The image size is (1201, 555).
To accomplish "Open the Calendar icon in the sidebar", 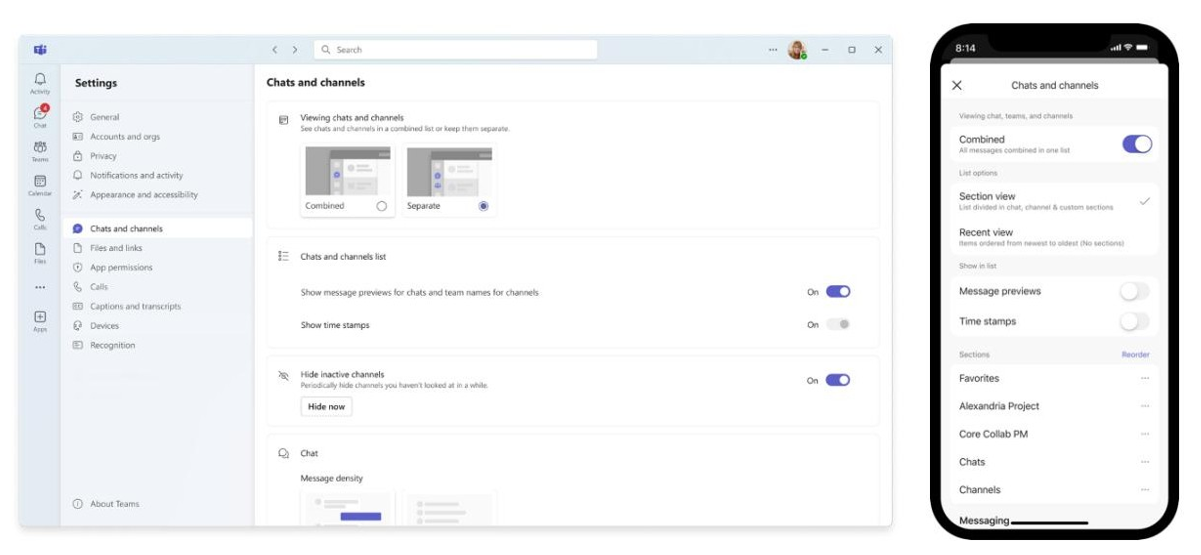I will (40, 185).
